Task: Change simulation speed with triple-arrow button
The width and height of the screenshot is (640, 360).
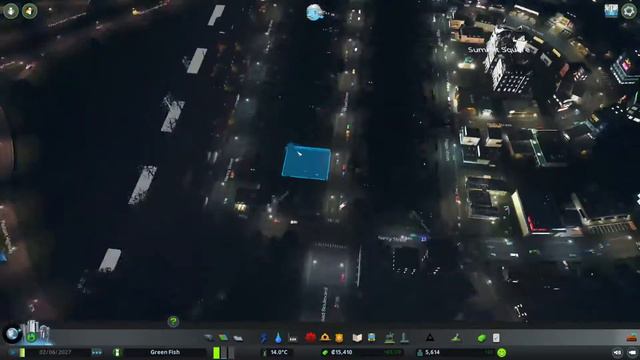Action: (97, 352)
